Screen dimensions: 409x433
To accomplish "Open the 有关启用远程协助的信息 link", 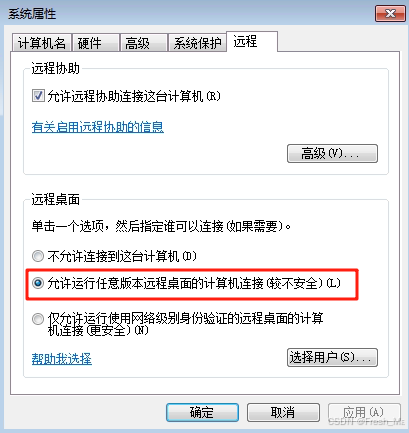I will point(98,127).
